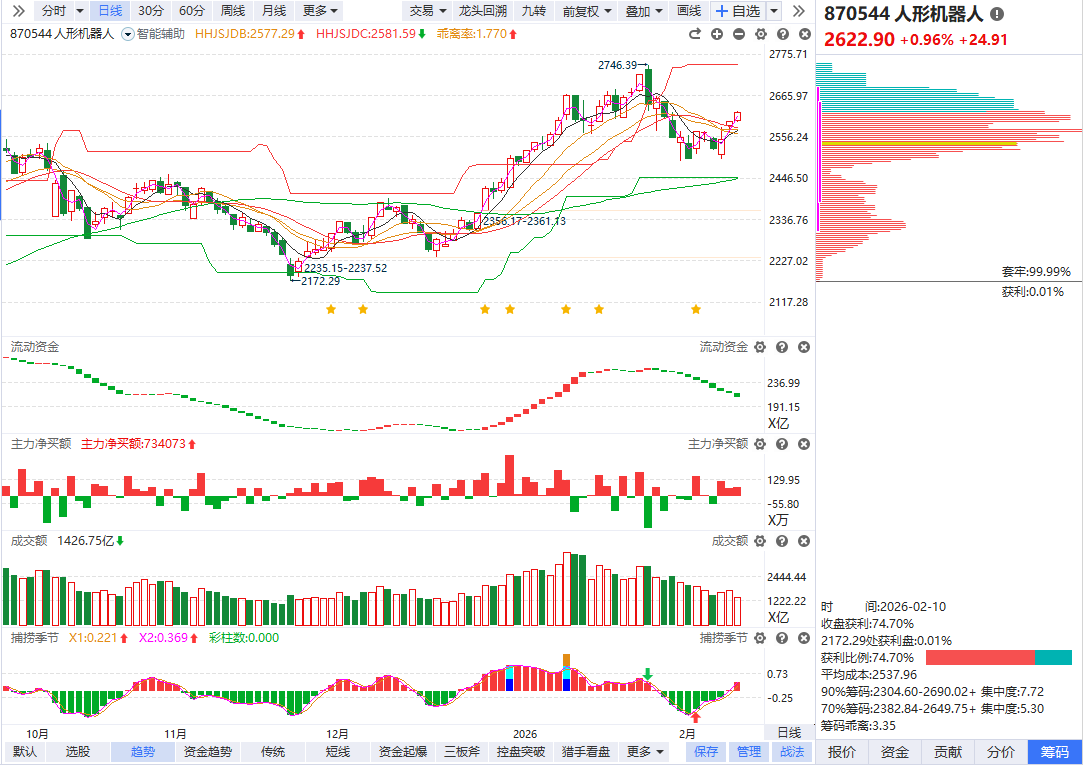Click the zoom-in plus icon on main chart
Screen dimensions: 1083x765
[717, 33]
